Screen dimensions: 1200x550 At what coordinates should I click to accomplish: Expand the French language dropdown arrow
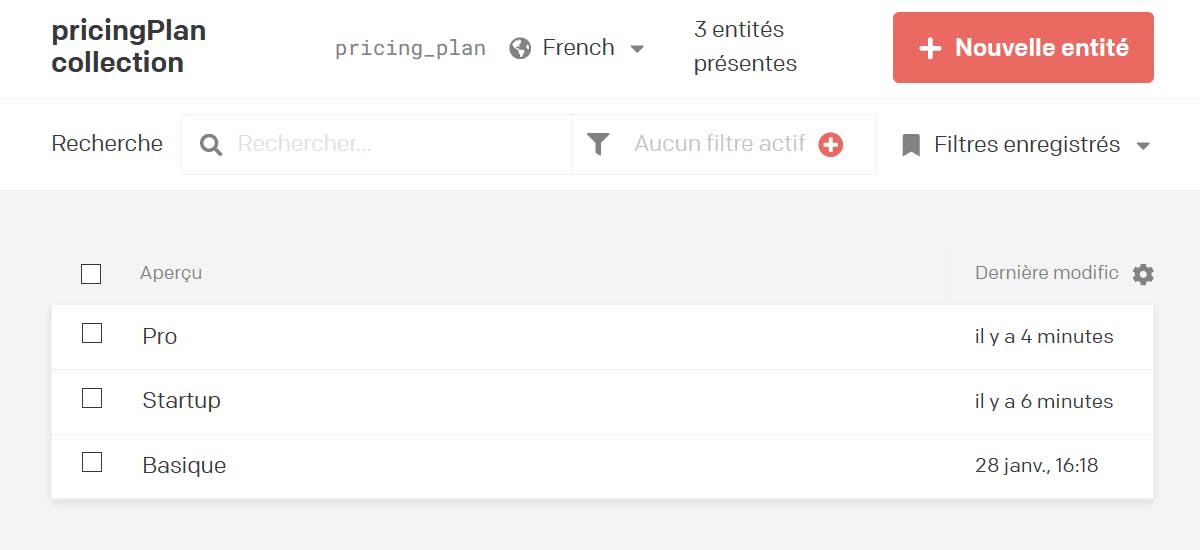click(637, 49)
